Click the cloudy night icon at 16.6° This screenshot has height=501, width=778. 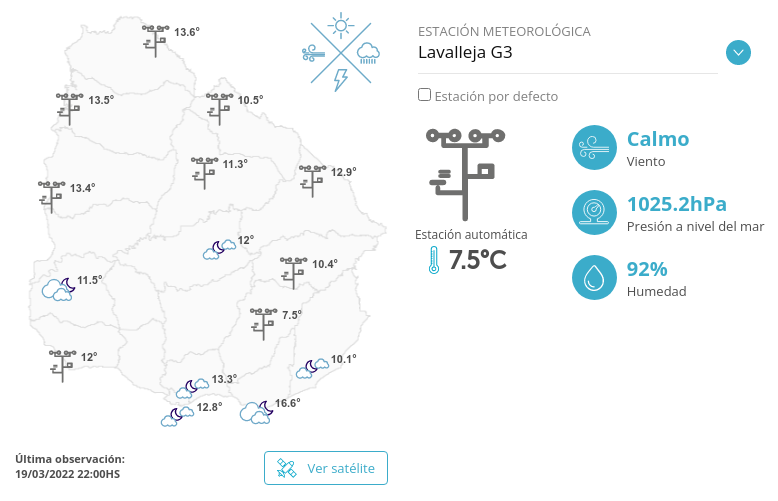pyautogui.click(x=257, y=412)
